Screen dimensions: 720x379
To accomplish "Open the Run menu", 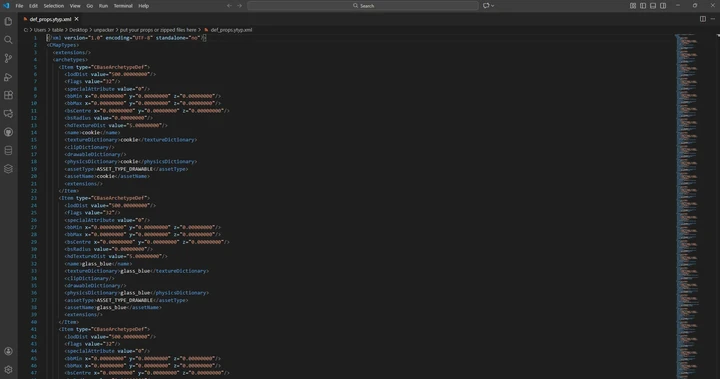I will click(103, 6).
